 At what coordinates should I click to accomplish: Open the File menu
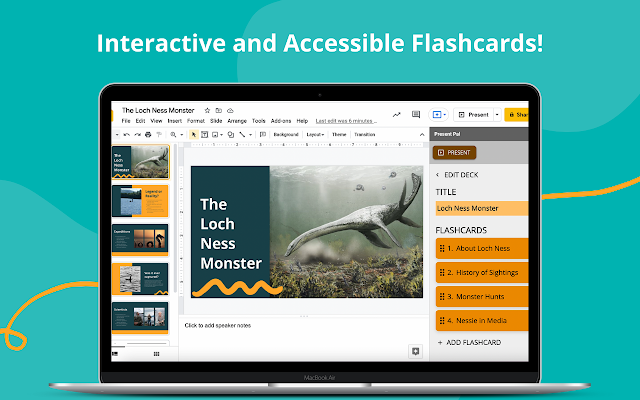126,121
